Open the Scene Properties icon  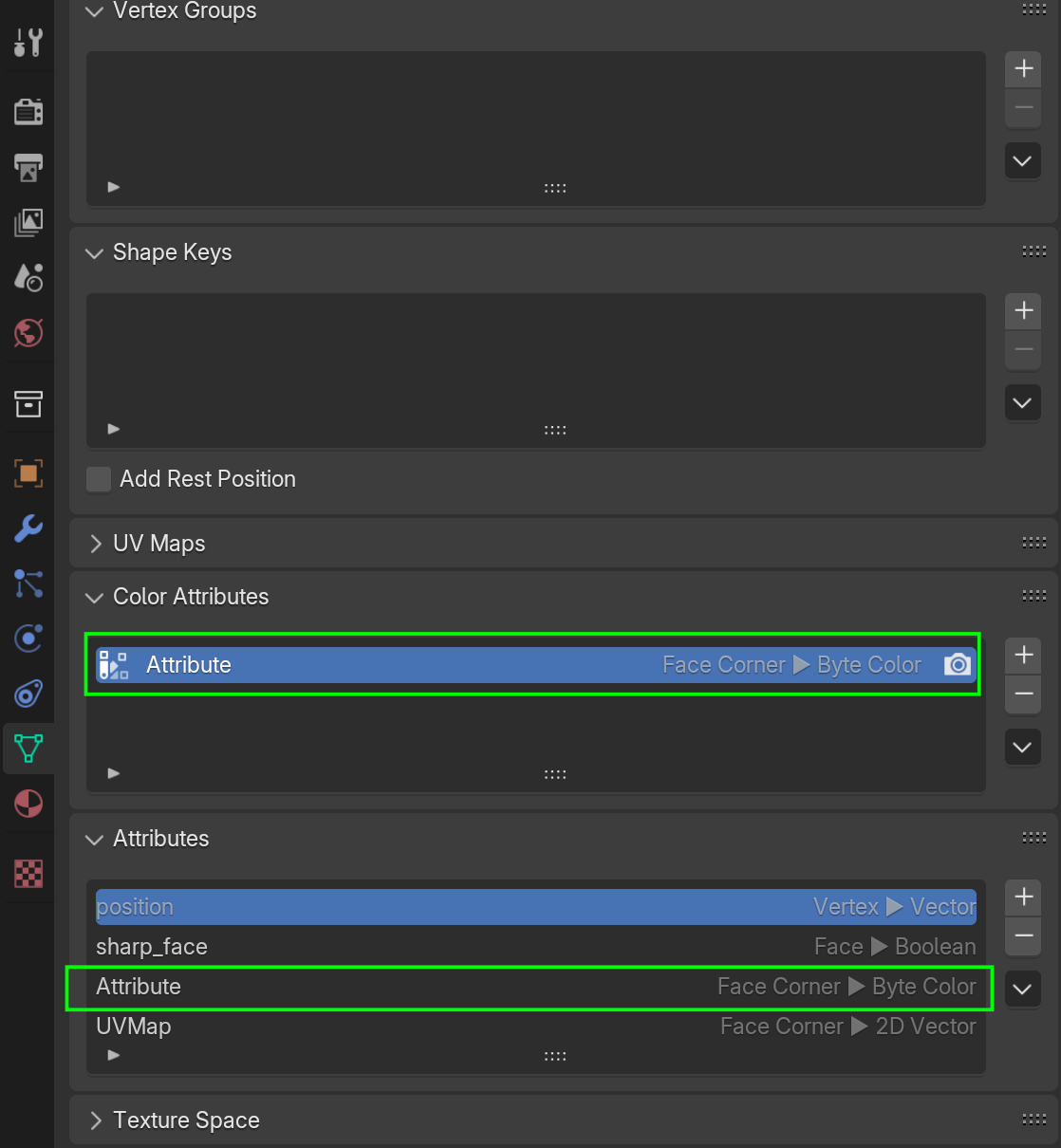click(28, 277)
